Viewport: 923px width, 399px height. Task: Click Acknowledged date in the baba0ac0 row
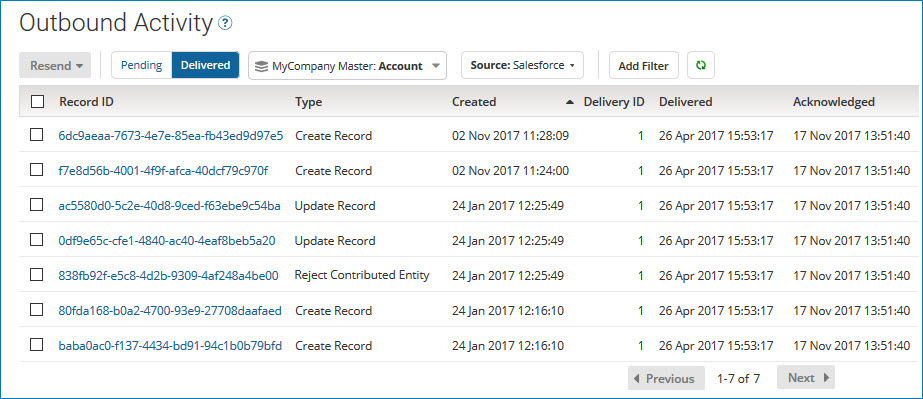coord(851,345)
